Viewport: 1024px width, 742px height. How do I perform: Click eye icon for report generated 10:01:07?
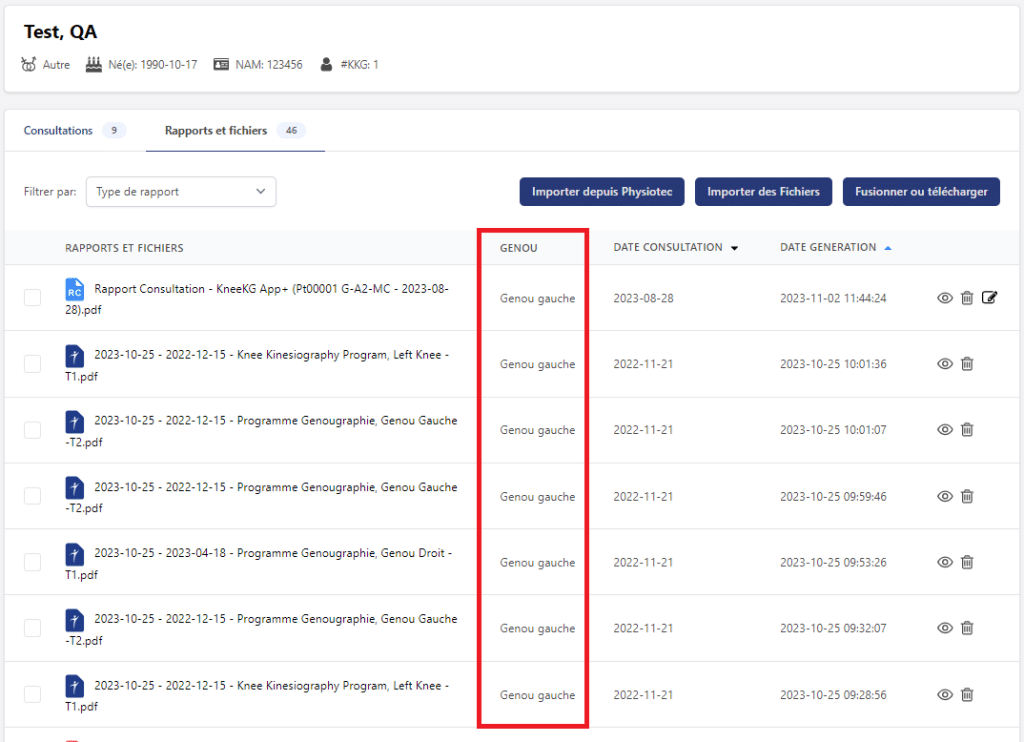(944, 430)
